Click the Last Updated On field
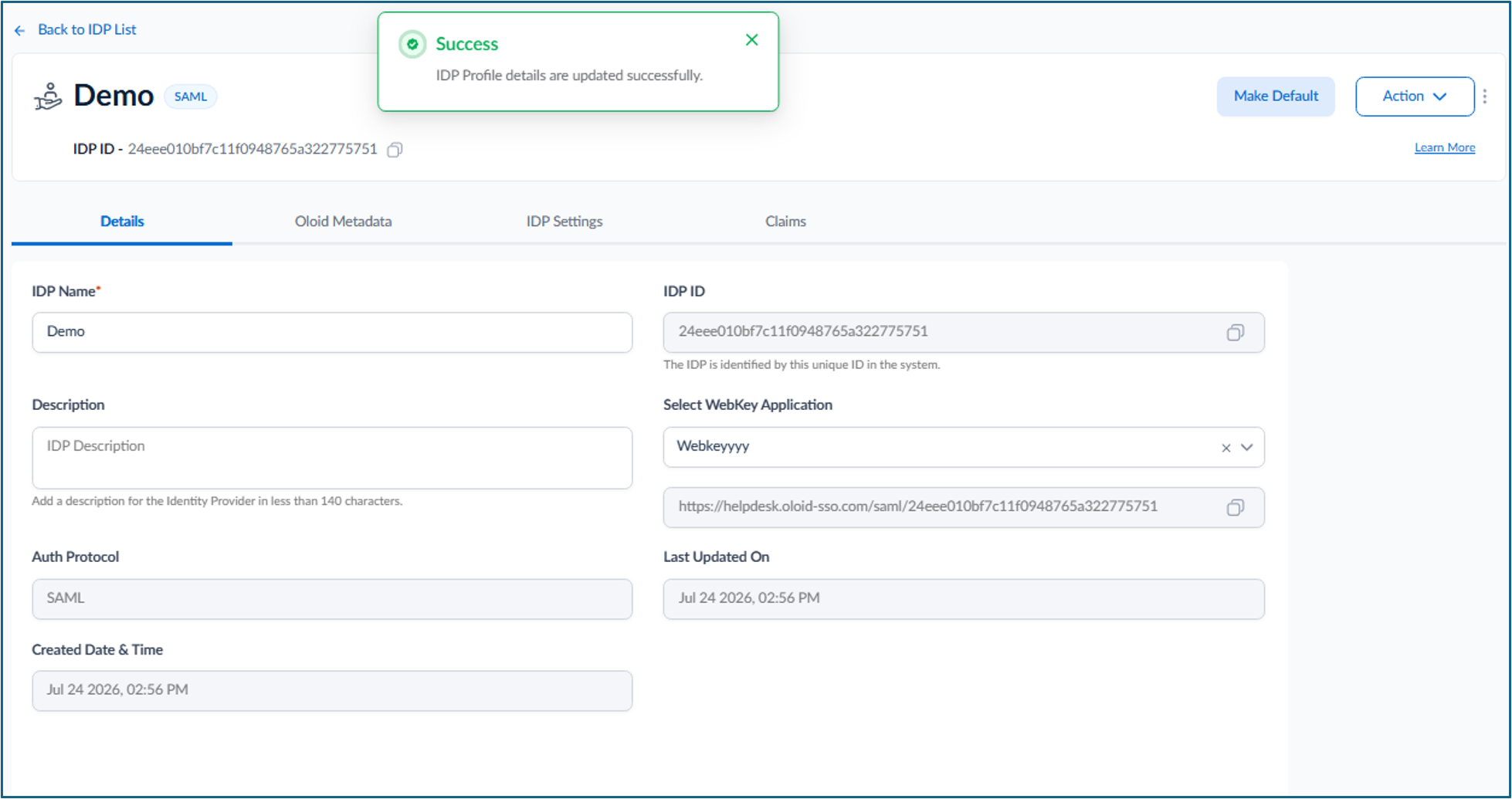 pyautogui.click(x=963, y=599)
